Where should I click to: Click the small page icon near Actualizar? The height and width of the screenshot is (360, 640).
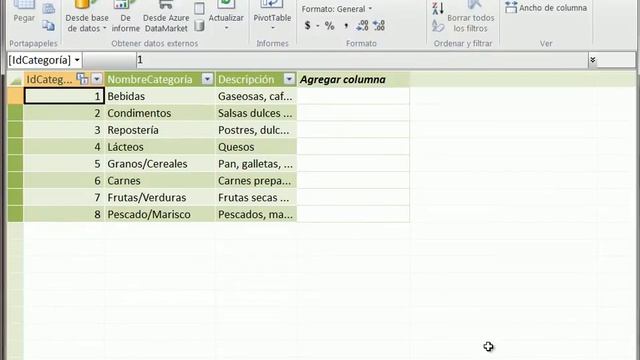coord(199,8)
